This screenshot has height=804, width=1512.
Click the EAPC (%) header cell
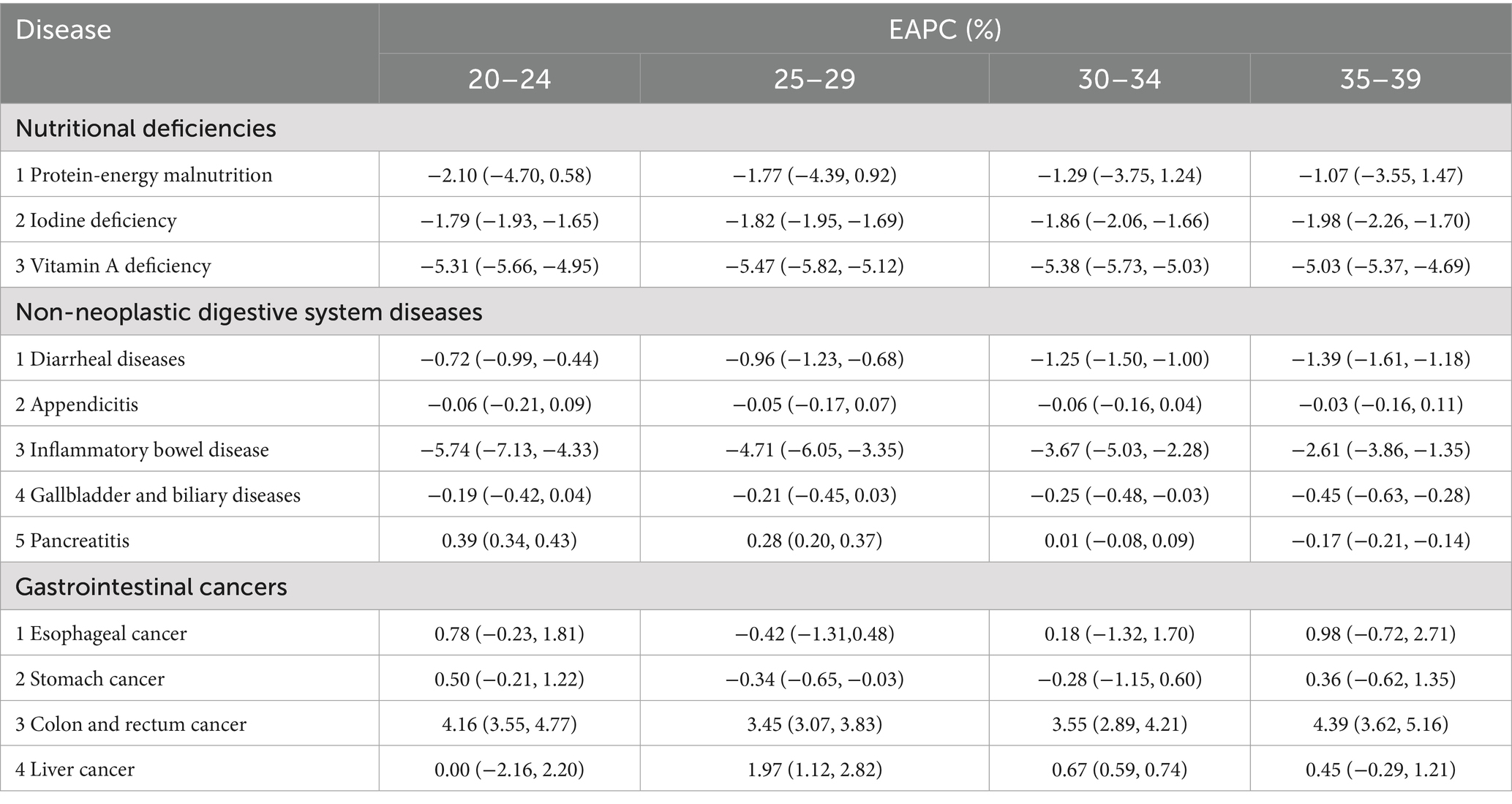click(x=944, y=30)
